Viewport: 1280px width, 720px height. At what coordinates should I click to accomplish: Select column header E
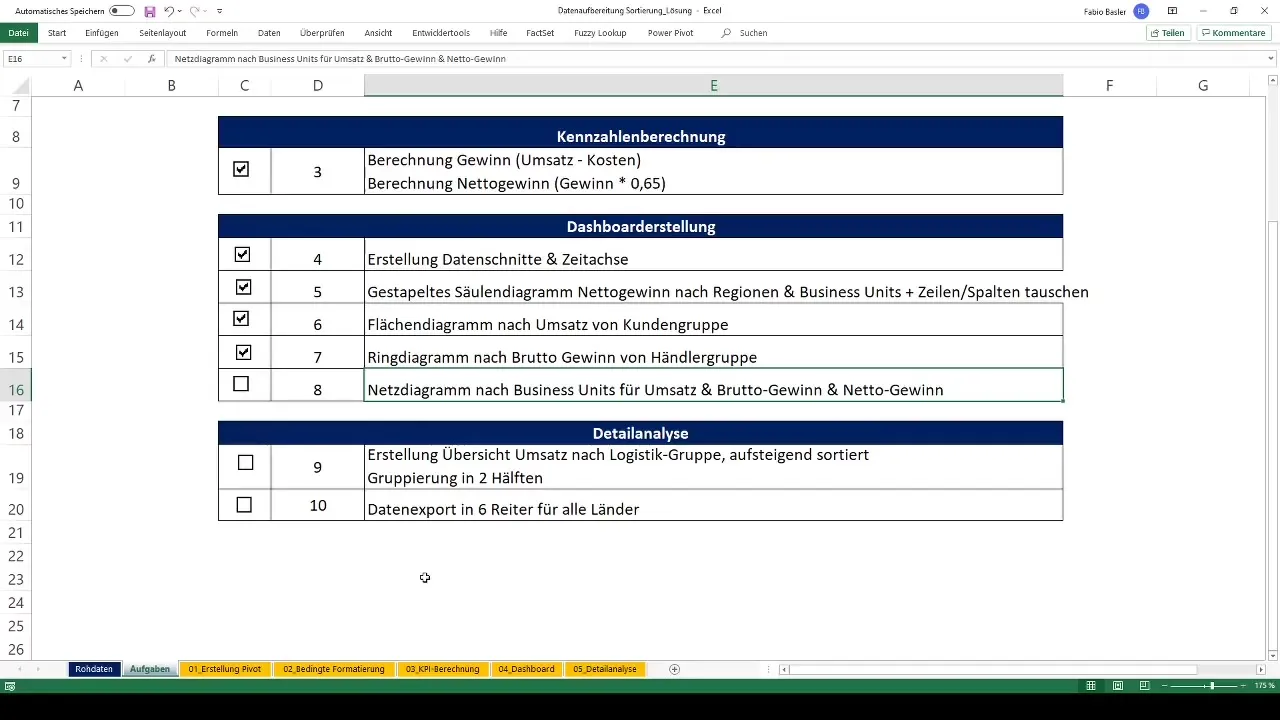[714, 86]
